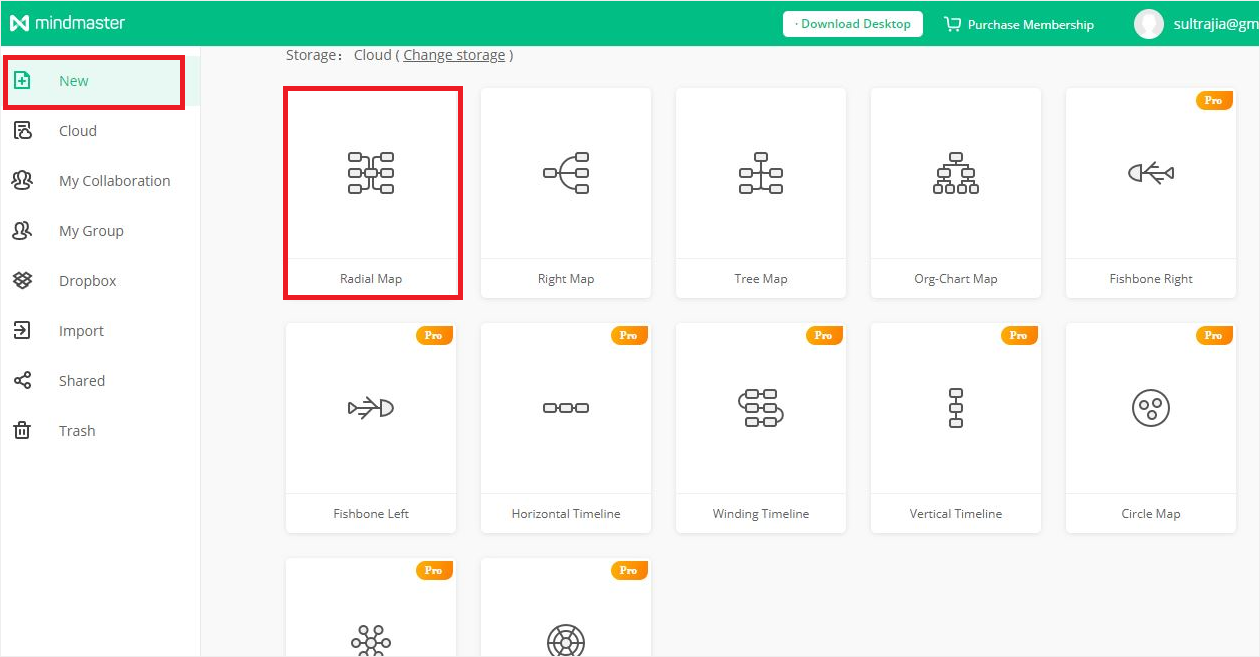Go to Cloud in the sidebar
Viewport: 1260px width, 657px height.
(77, 131)
